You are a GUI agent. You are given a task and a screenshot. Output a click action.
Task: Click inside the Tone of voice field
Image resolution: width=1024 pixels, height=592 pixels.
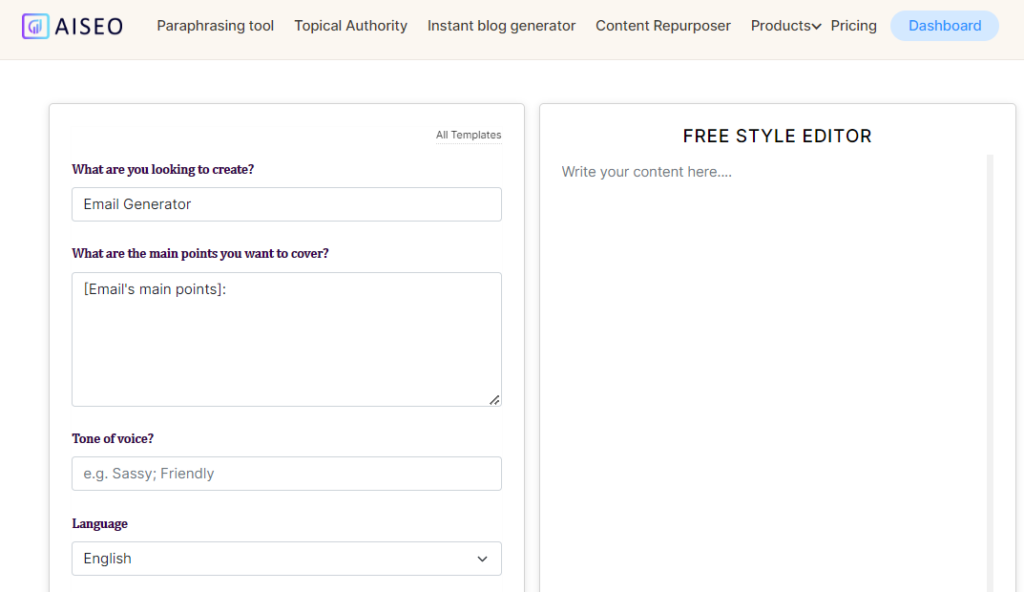pos(286,473)
